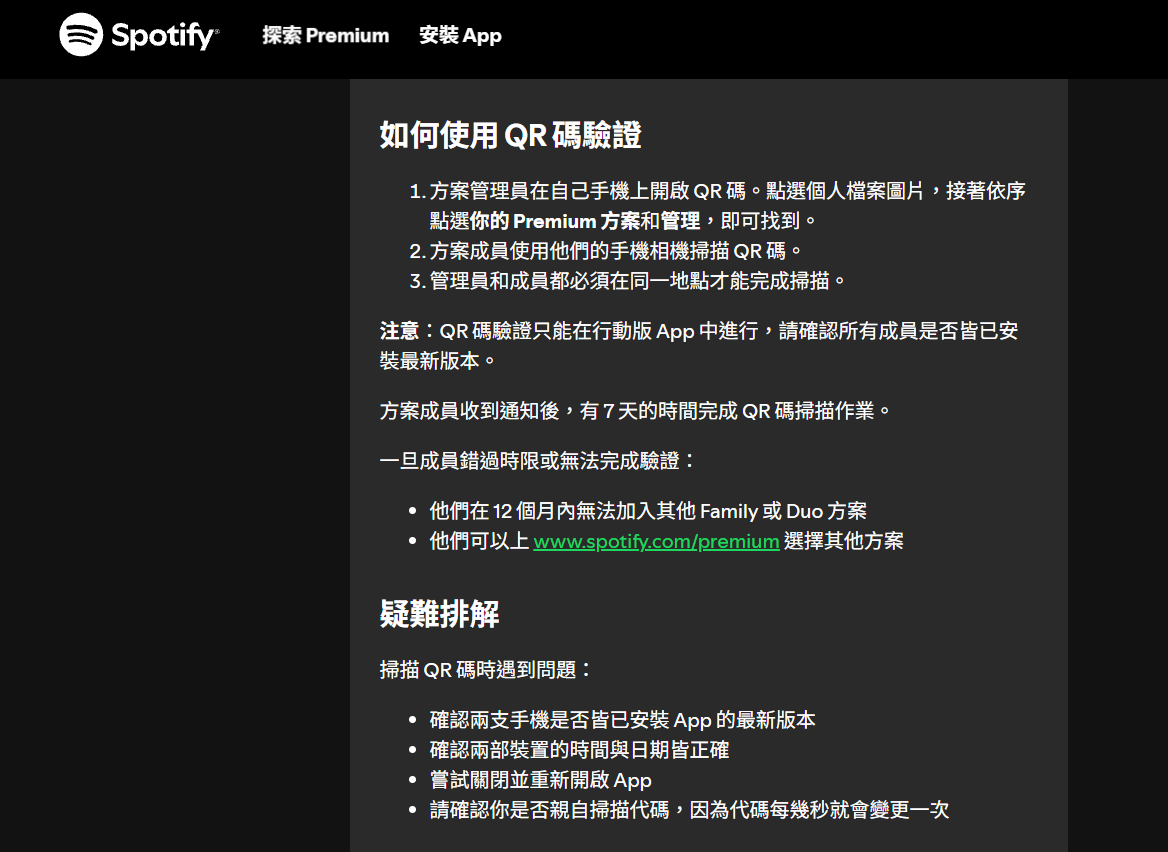
Task: Click the bullet about 12 個月內無法加入其他 Family 或 Duo 方案
Action: tap(648, 511)
